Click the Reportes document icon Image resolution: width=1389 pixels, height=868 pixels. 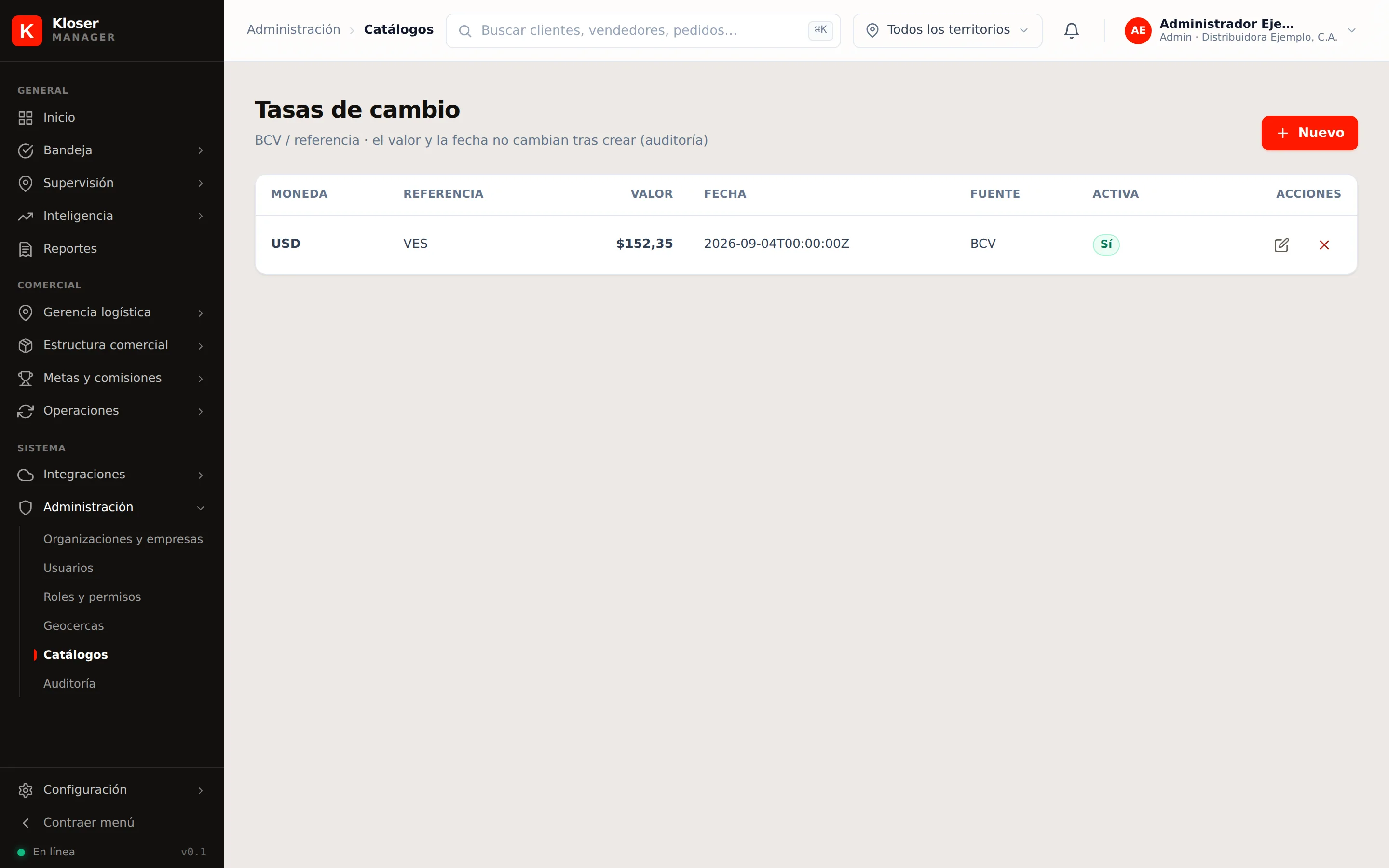click(x=25, y=249)
